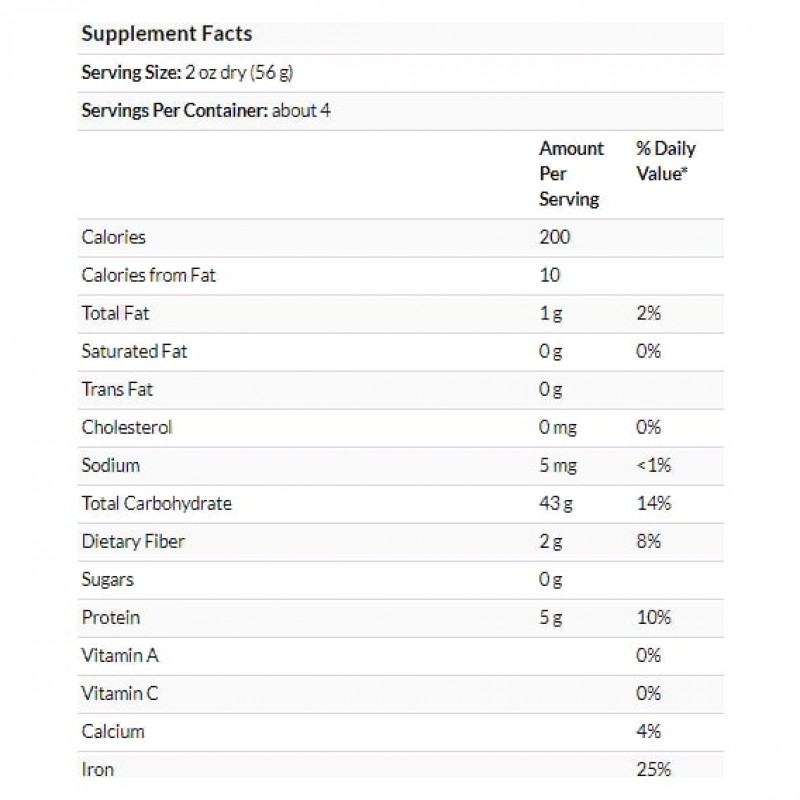Click the Sodium 5 mg amount
This screenshot has height=800, width=800.
point(556,465)
